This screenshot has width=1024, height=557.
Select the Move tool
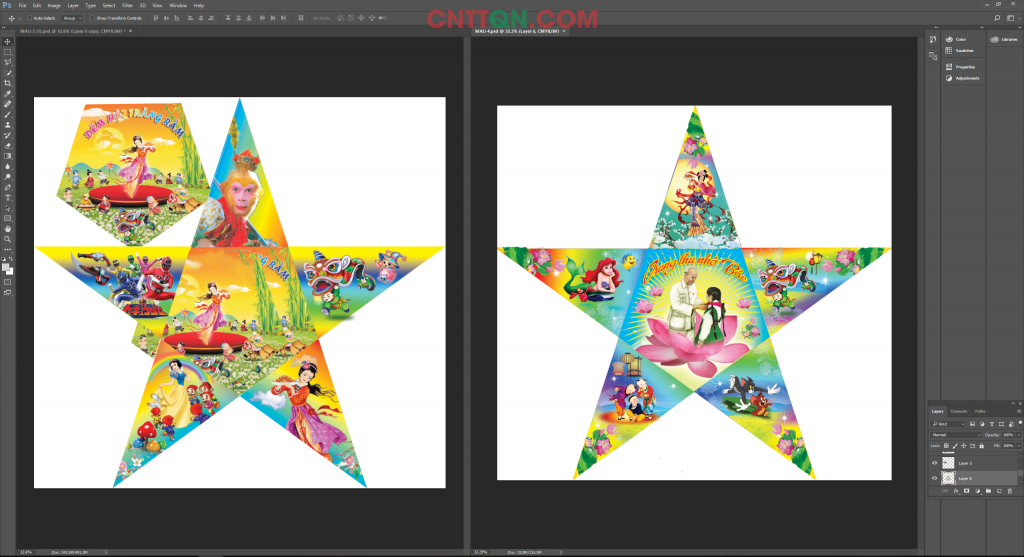point(8,42)
